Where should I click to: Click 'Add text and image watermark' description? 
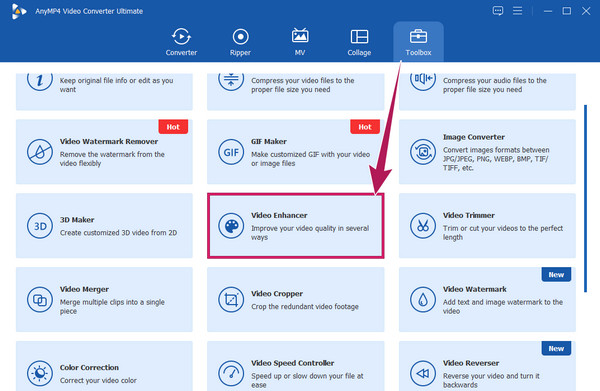[x=503, y=306]
